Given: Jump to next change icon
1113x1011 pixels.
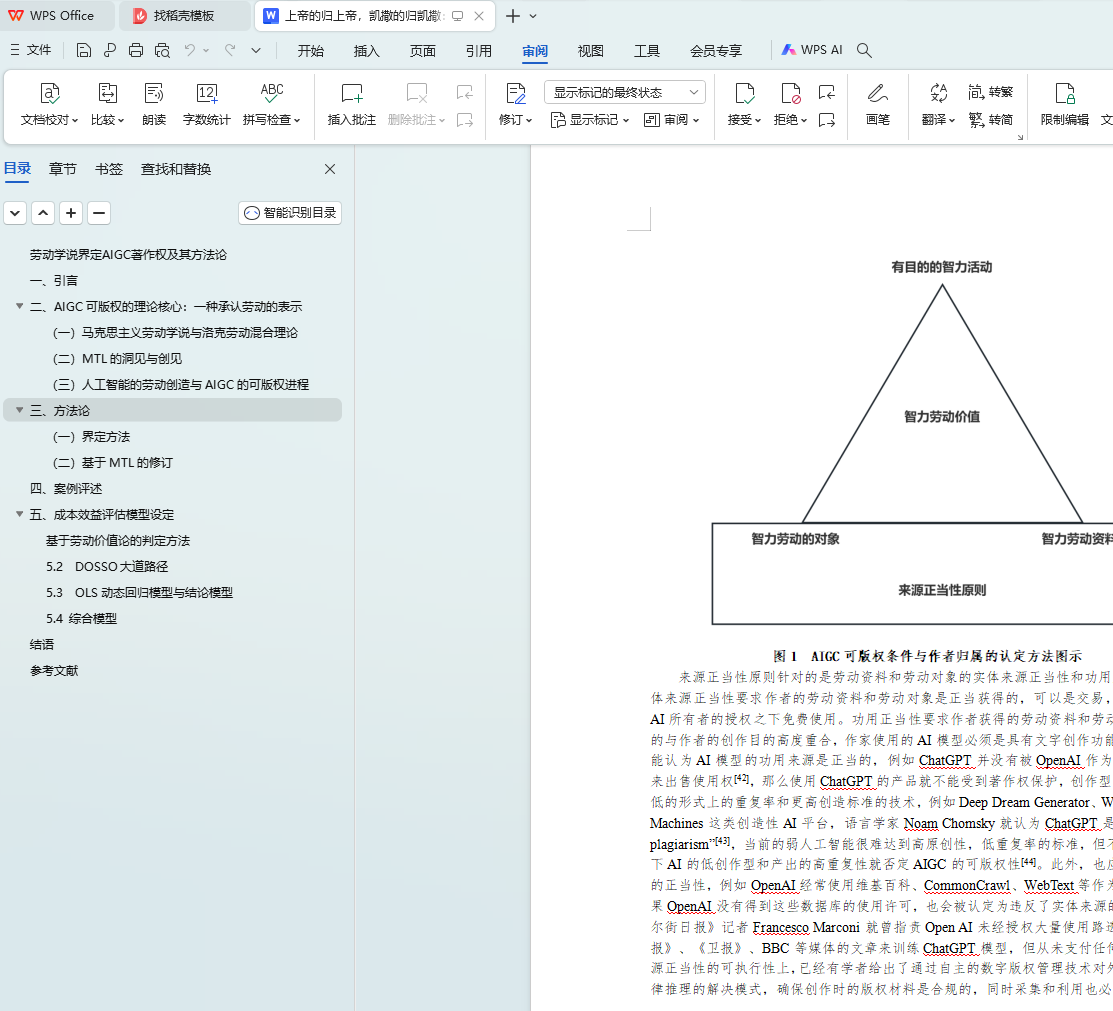Looking at the screenshot, I should pyautogui.click(x=826, y=120).
